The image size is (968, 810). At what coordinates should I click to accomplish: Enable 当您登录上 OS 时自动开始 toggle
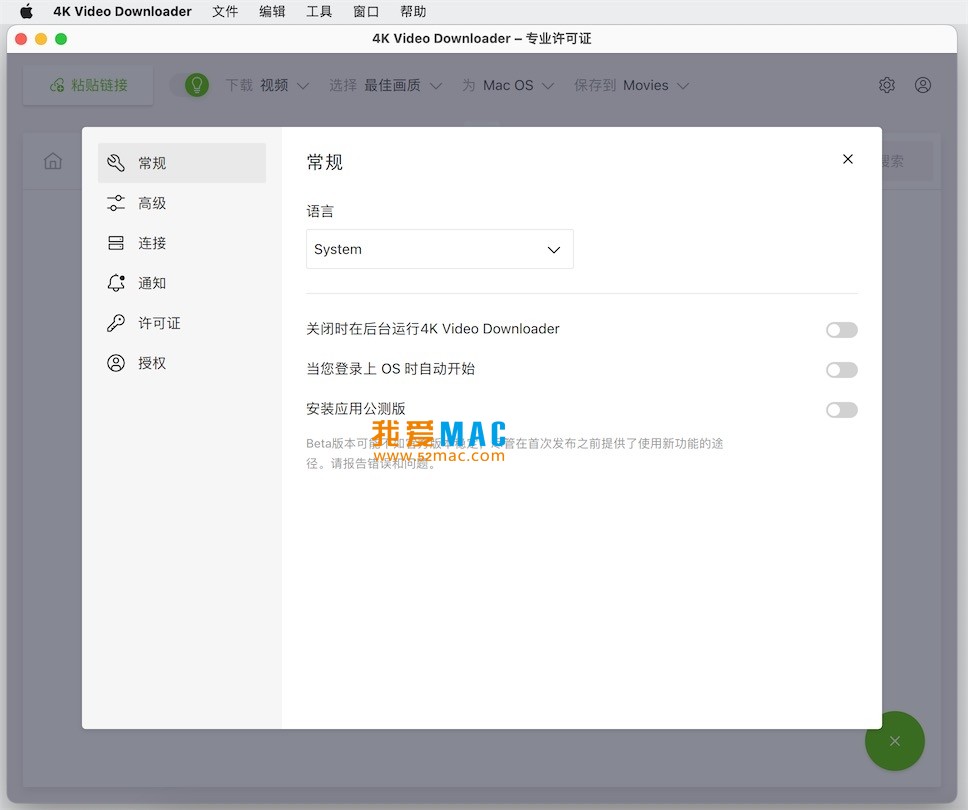[x=841, y=370]
